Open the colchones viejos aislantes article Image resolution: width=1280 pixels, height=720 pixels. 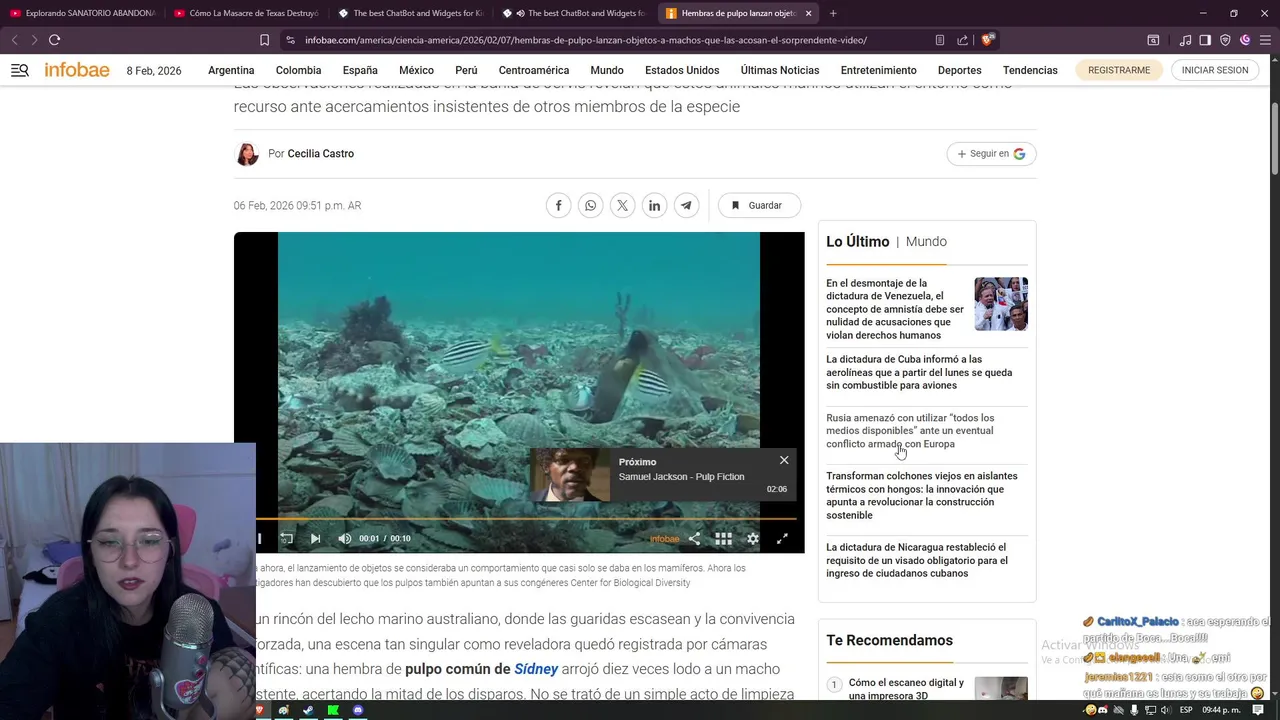(x=921, y=495)
